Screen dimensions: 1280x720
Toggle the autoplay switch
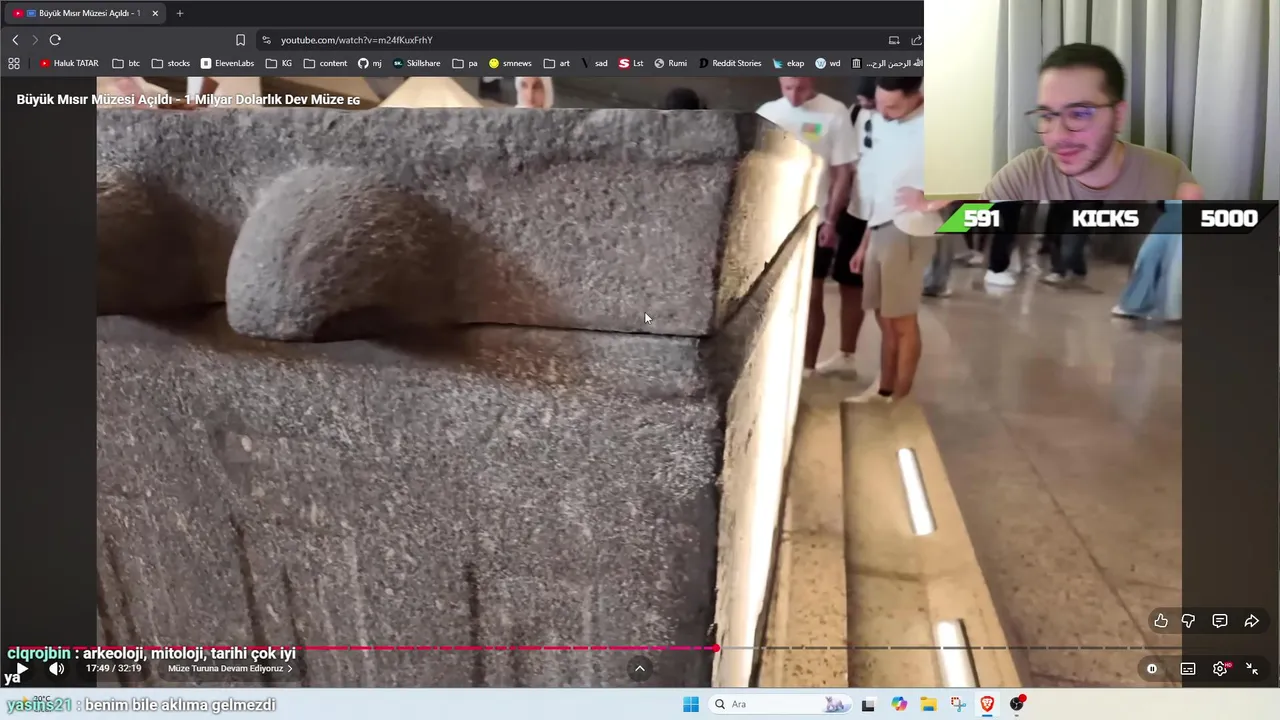coord(1152,669)
